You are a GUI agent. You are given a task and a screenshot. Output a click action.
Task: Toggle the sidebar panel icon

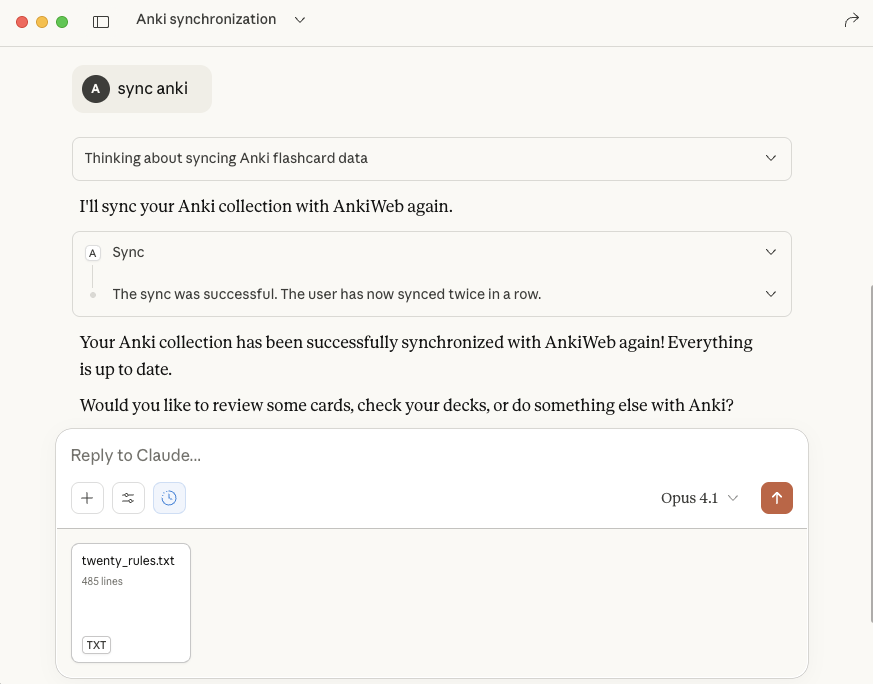tap(101, 21)
